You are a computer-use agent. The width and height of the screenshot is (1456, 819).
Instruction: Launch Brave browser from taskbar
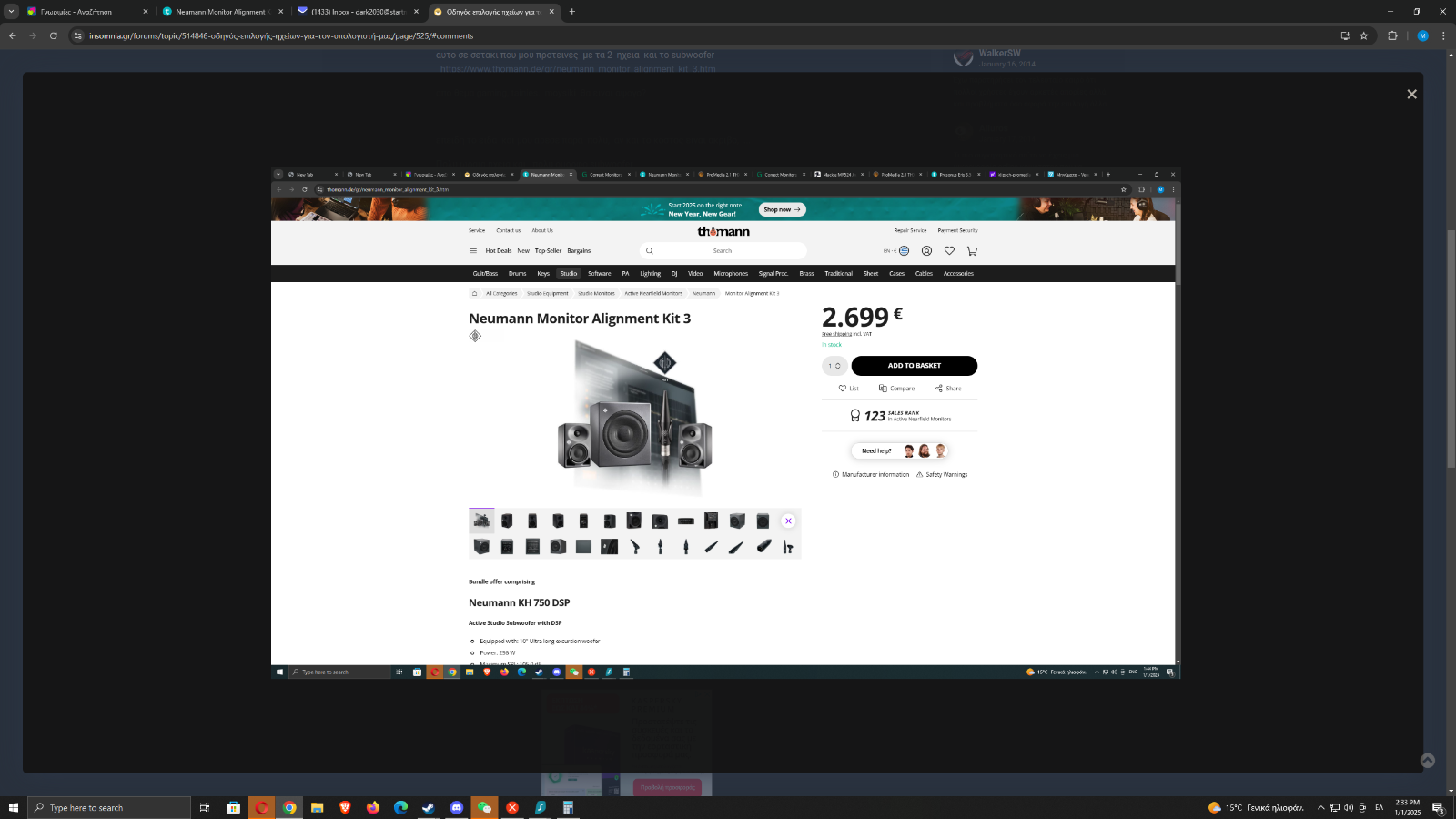(x=345, y=807)
